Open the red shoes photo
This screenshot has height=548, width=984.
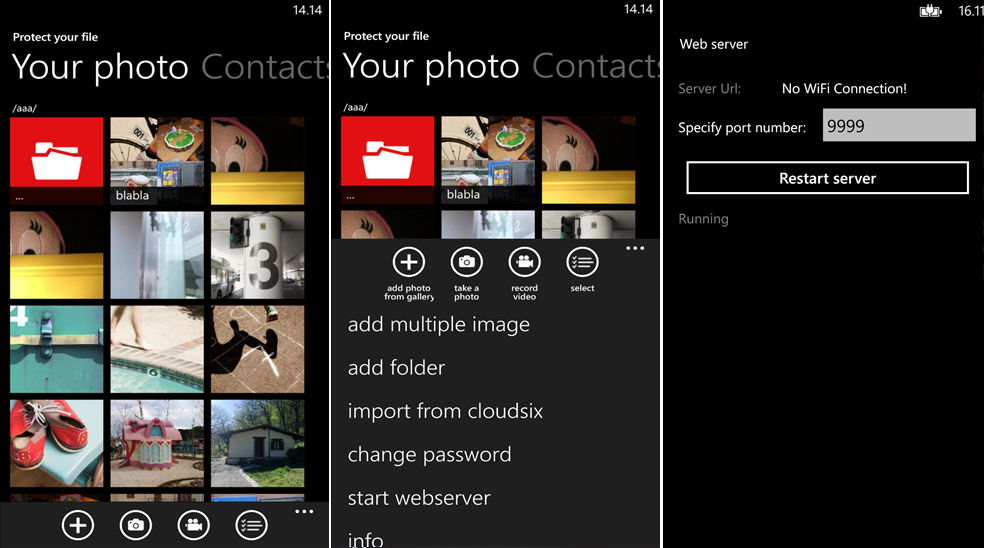point(56,443)
